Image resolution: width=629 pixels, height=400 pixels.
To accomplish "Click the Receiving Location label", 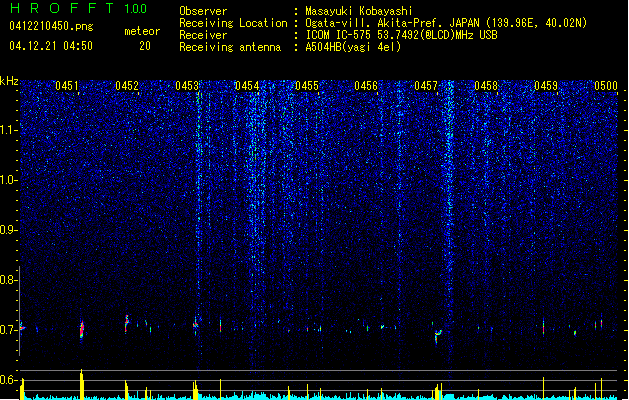I will tap(233, 23).
